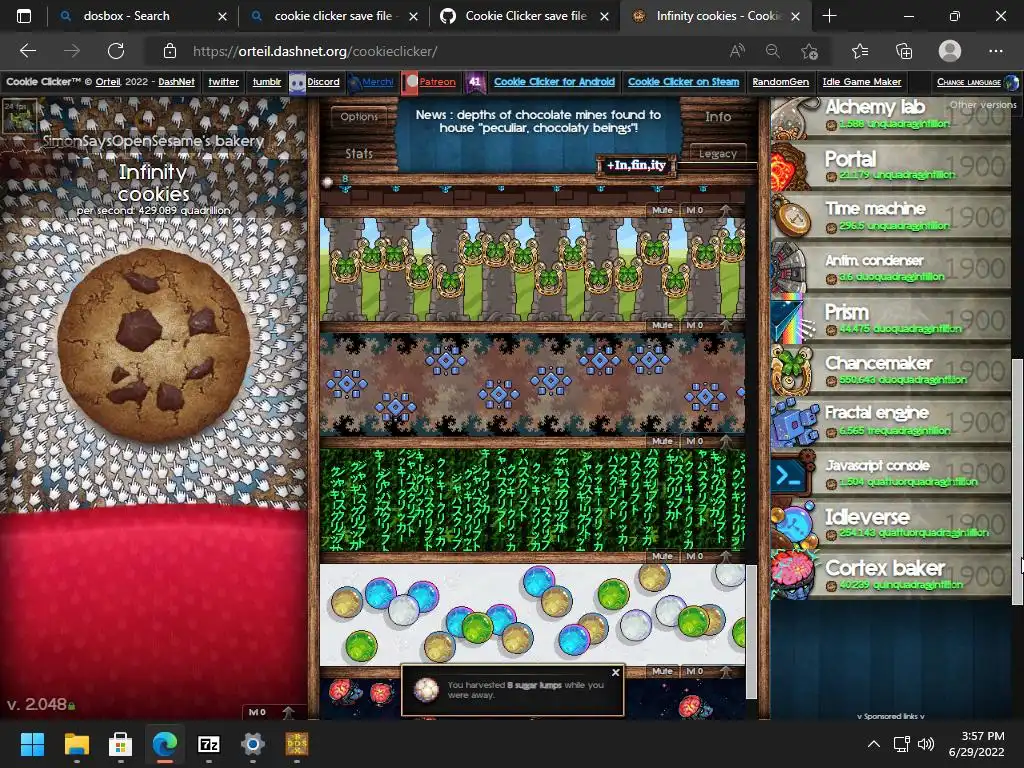Select the Time machine pocket-watch icon

[792, 217]
